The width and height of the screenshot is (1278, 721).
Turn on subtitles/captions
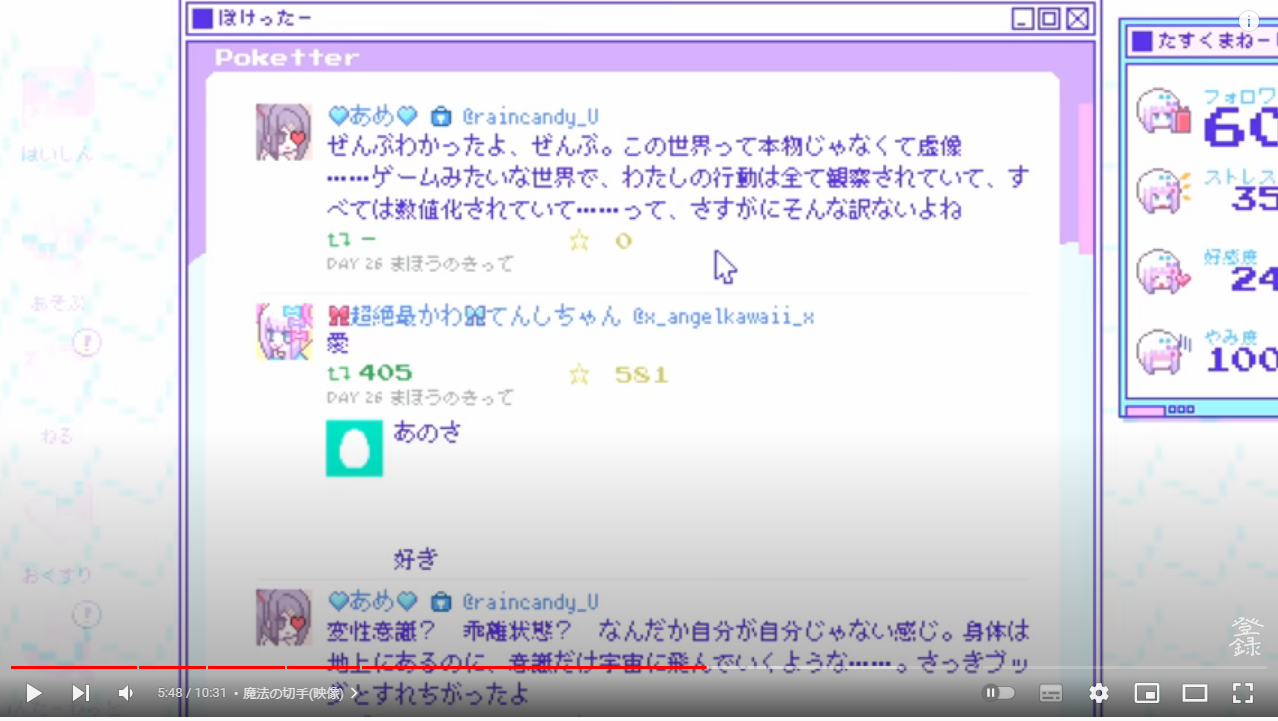click(x=1050, y=693)
